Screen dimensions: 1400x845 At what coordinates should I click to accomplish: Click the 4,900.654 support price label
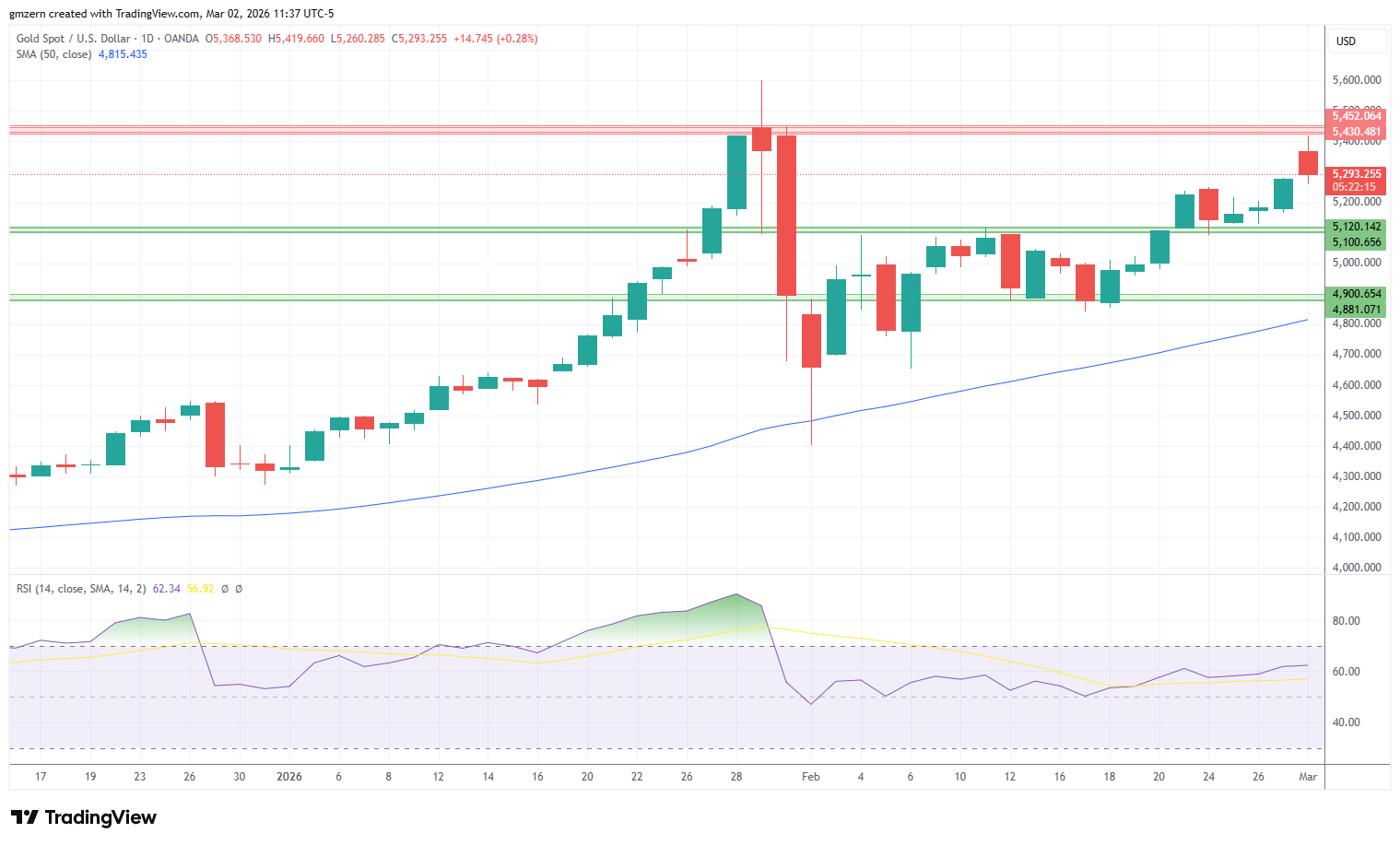tap(1356, 294)
